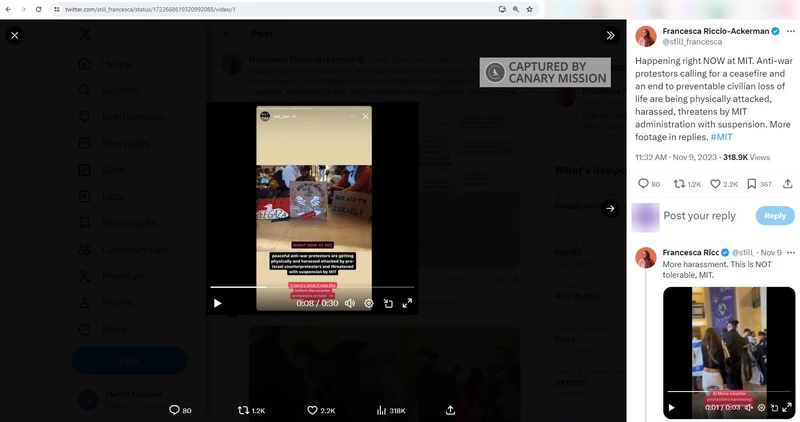Viewport: 800px width, 422px height.
Task: Share the post from bottom bar
Action: click(450, 410)
